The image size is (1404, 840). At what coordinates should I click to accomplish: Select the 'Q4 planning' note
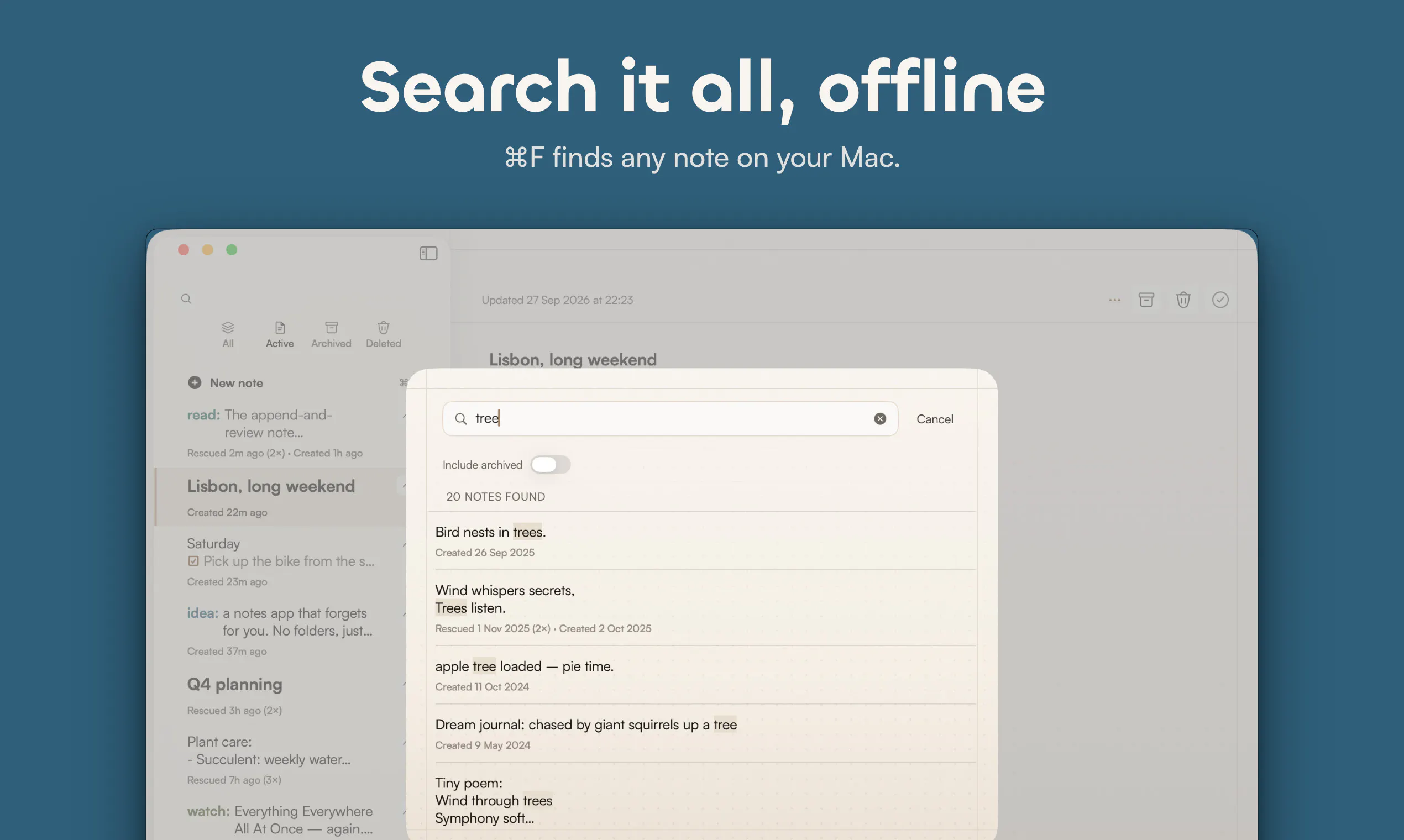pyautogui.click(x=281, y=696)
